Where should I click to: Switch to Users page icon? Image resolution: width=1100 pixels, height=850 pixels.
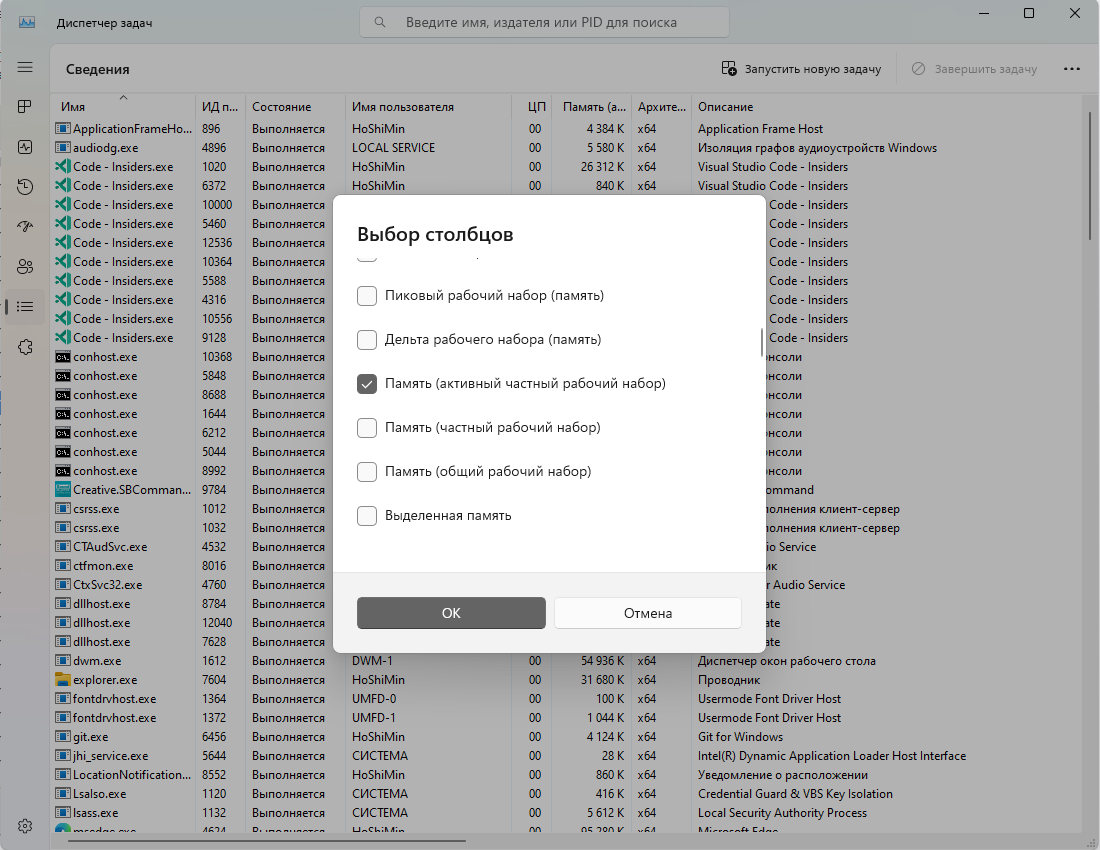coord(25,266)
